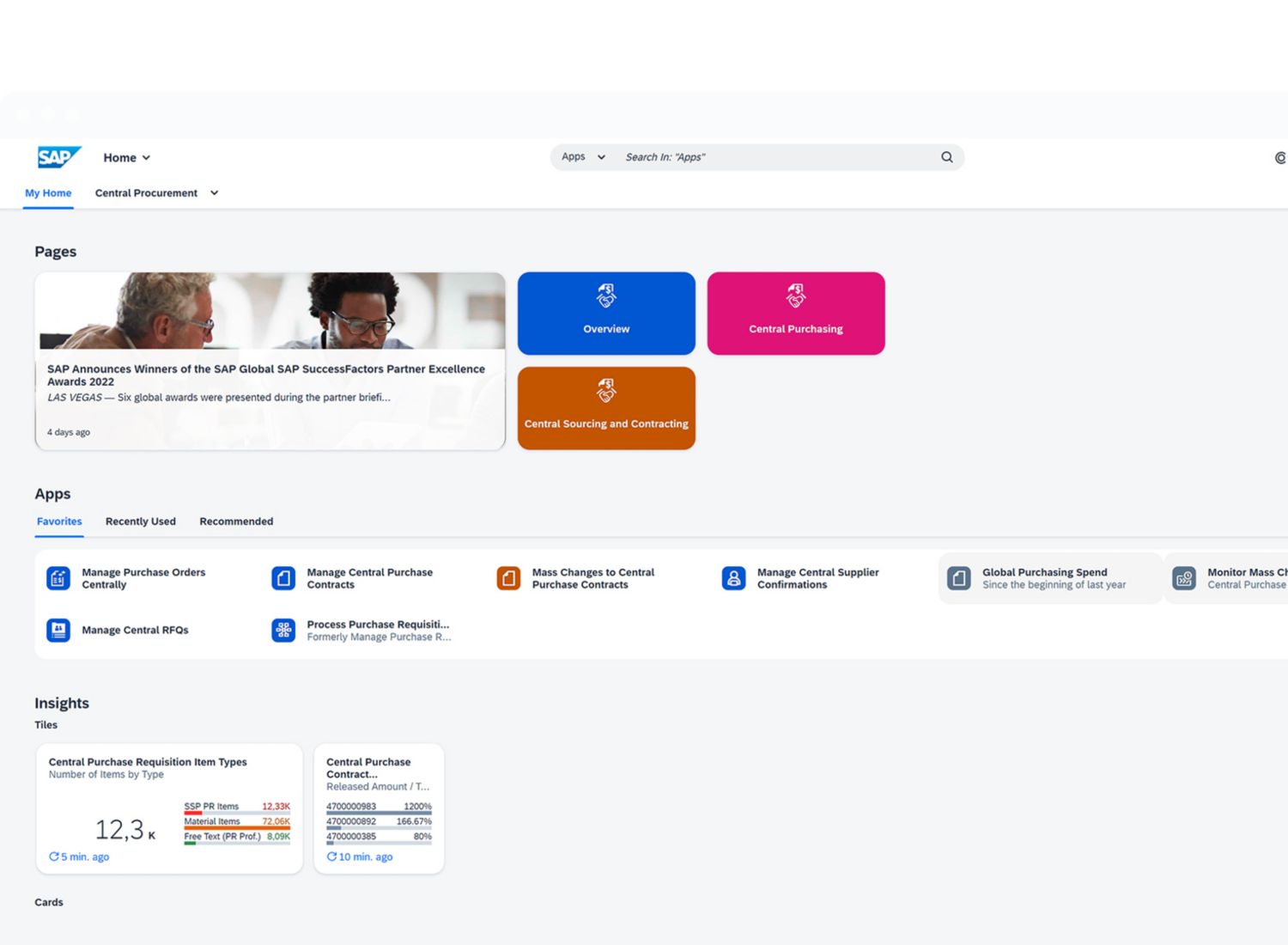Click Process Purchase Requisitions app icon
The image size is (1288, 945).
pyautogui.click(x=283, y=631)
